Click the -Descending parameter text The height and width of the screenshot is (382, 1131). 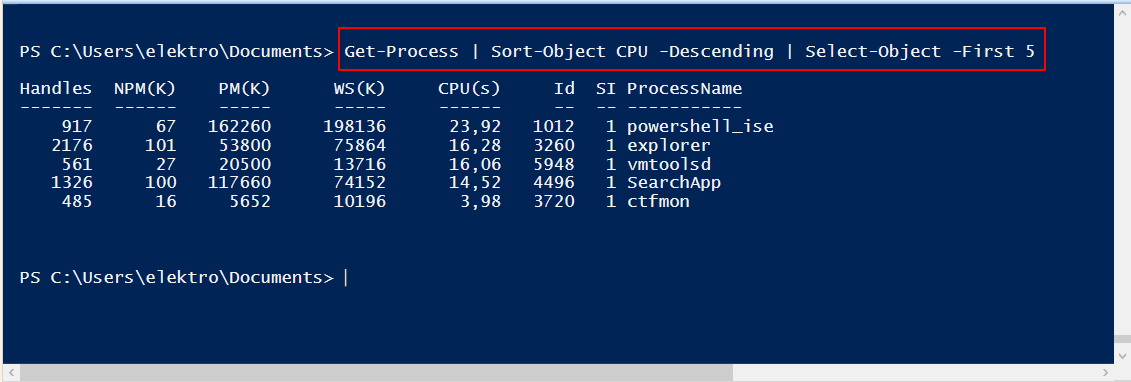tap(716, 51)
